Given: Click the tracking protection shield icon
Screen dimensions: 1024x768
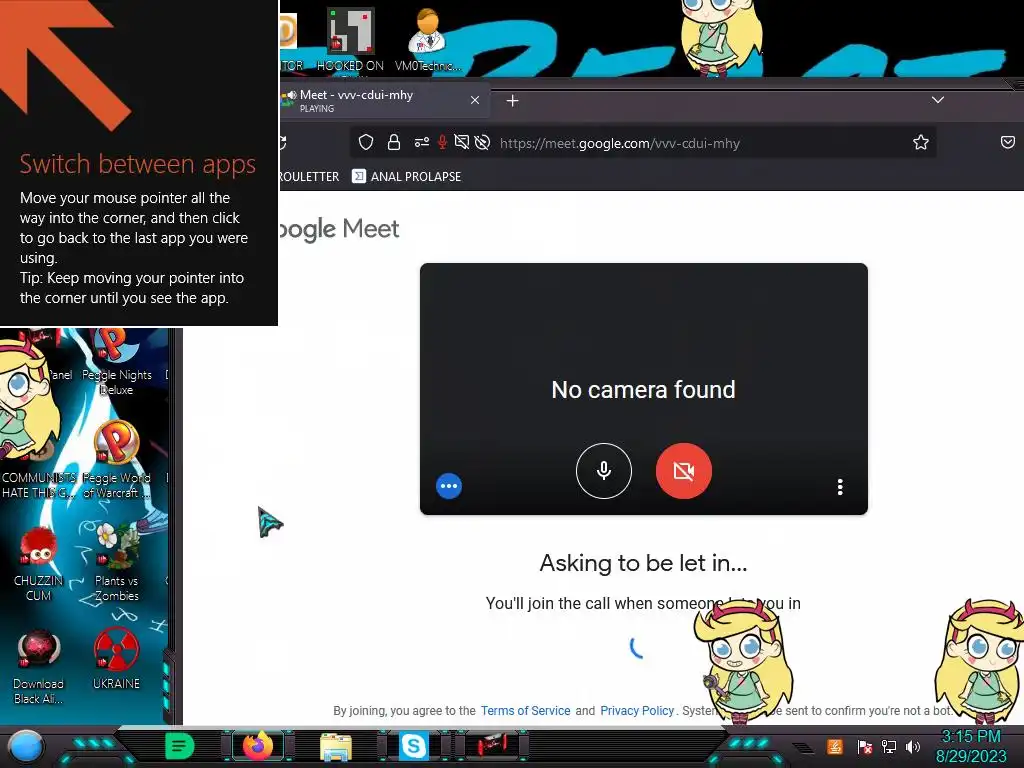Looking at the screenshot, I should coord(366,142).
